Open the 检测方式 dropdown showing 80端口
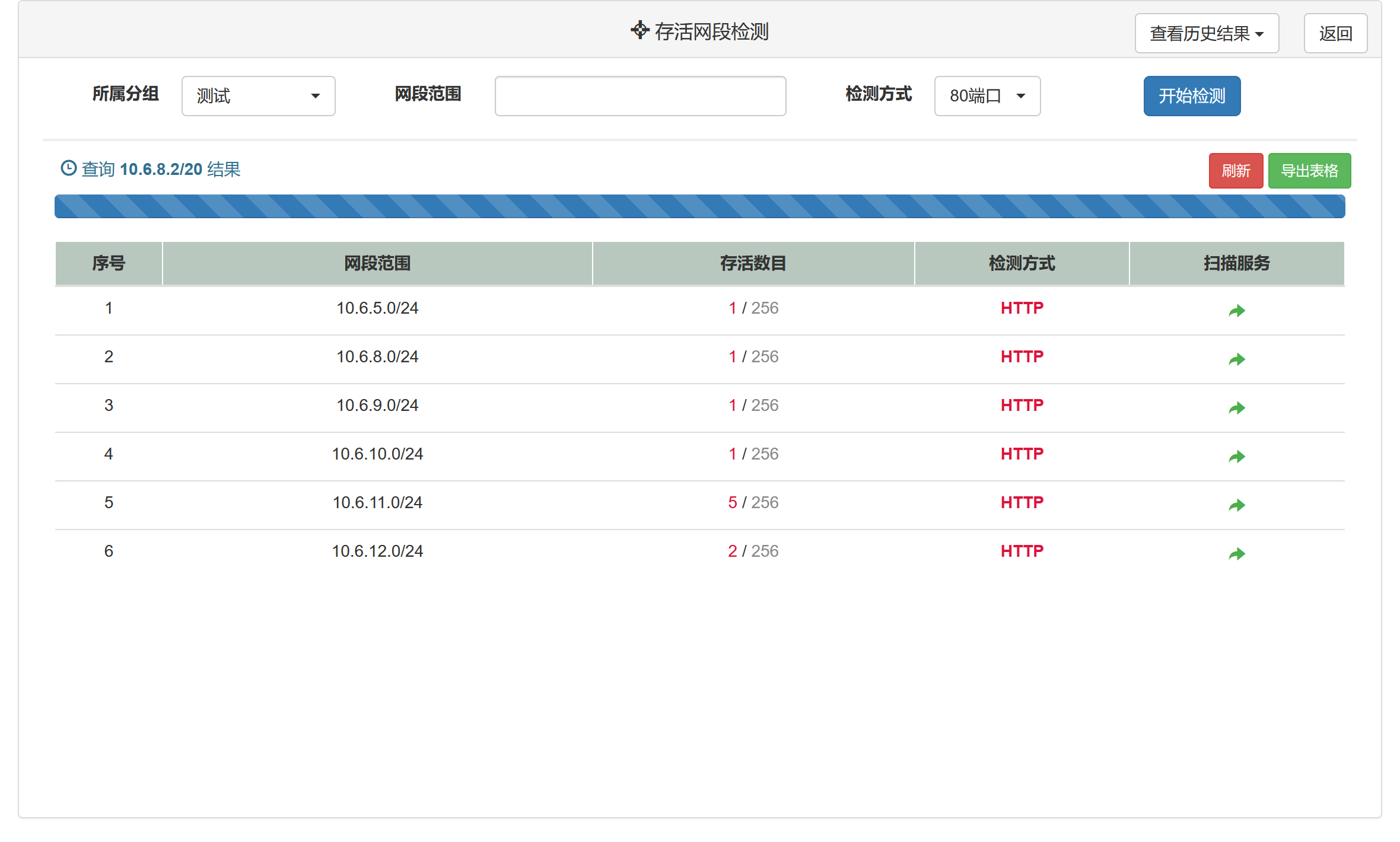Screen dimensions: 1400x842 (987, 96)
